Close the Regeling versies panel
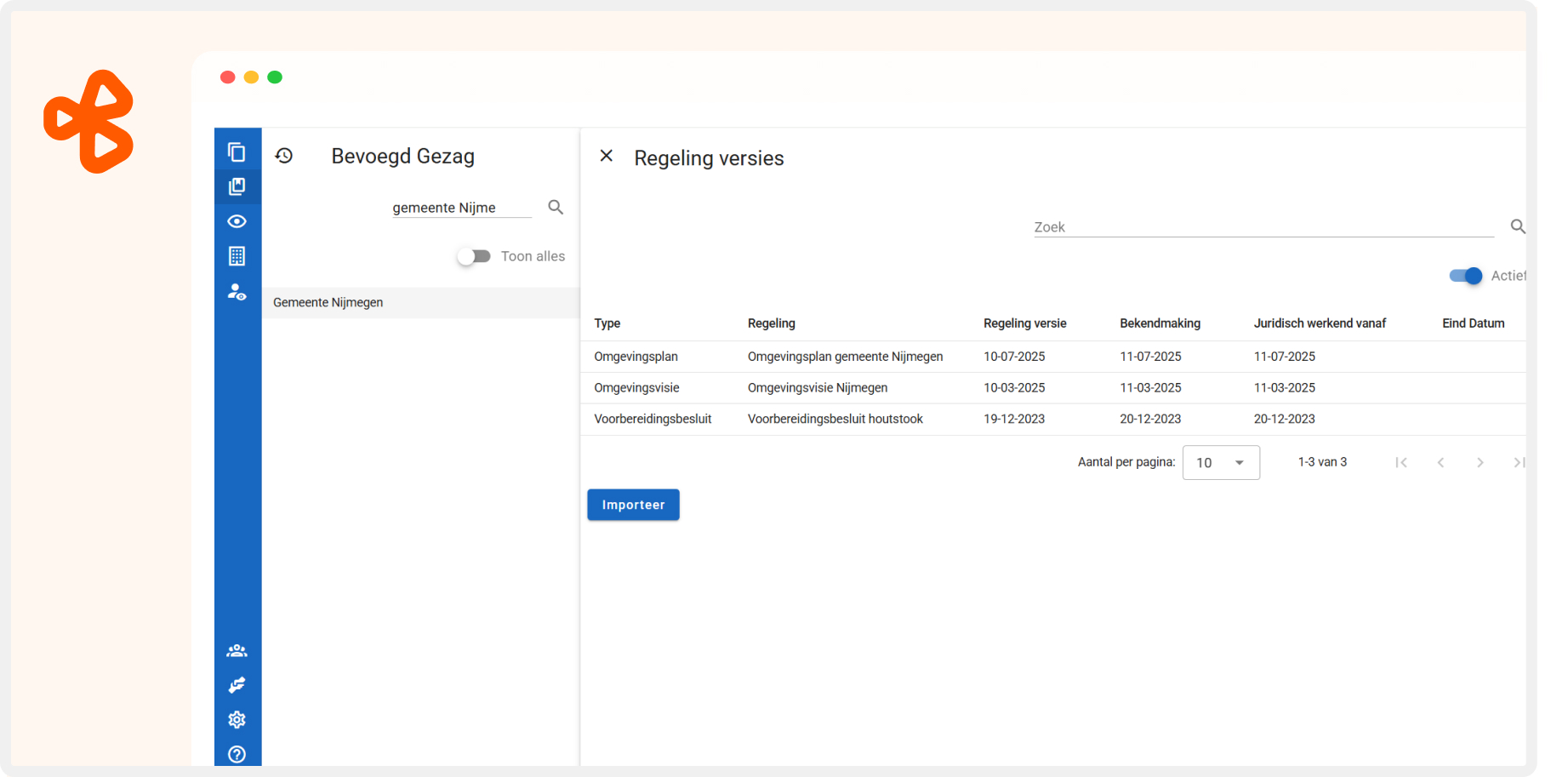 coord(607,156)
